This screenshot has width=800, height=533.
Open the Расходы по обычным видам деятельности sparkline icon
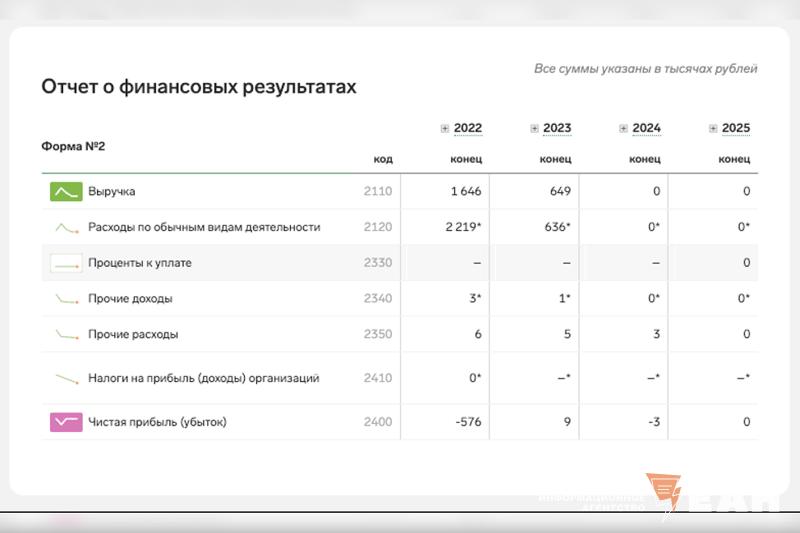coord(66,228)
